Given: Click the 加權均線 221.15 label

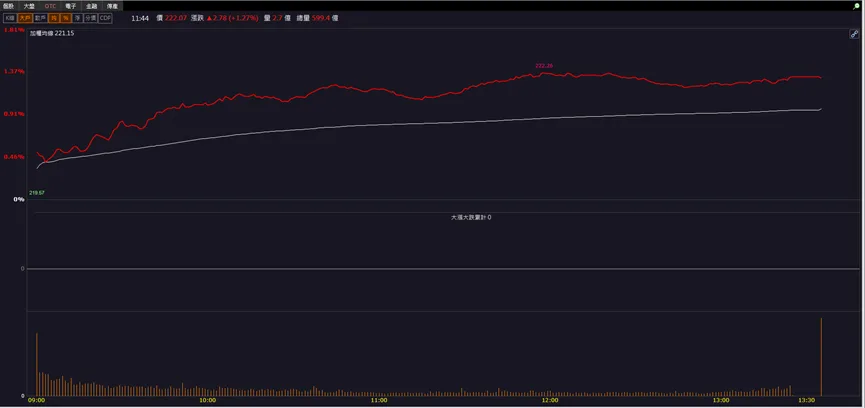Looking at the screenshot, I should coord(52,34).
